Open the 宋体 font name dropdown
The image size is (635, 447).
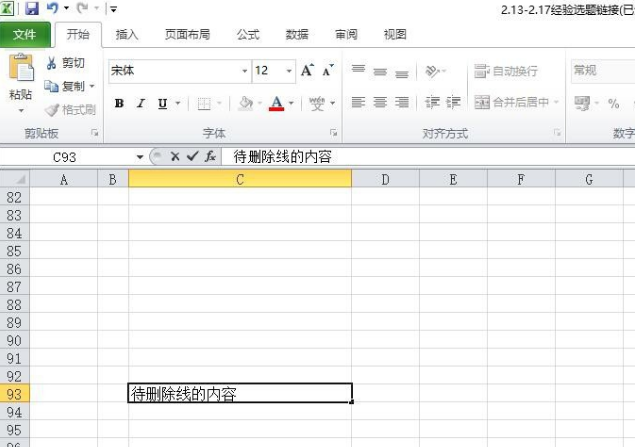click(245, 71)
